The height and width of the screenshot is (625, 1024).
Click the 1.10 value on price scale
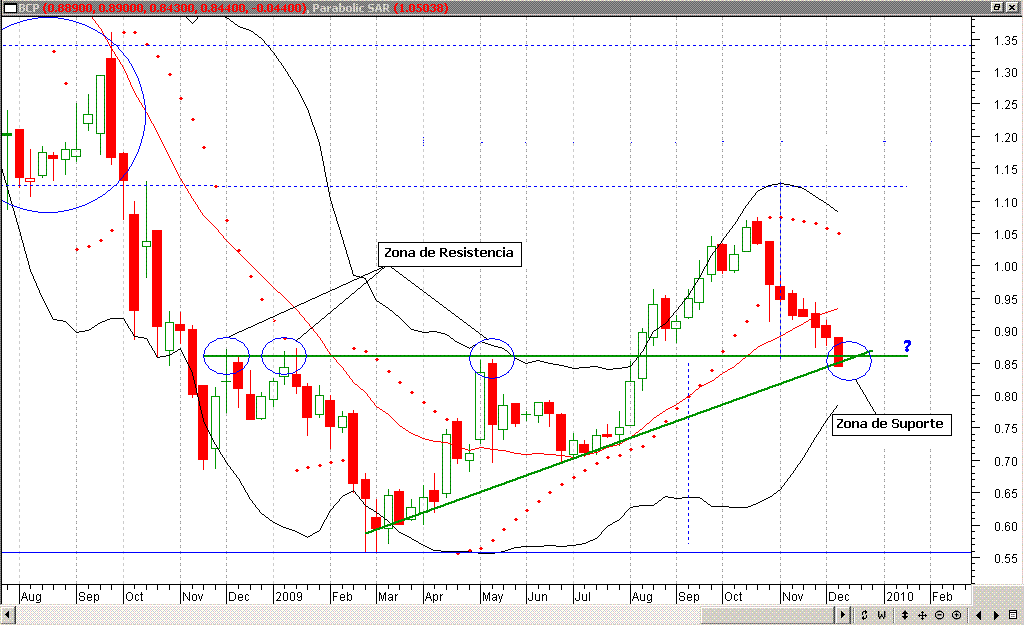(1006, 202)
